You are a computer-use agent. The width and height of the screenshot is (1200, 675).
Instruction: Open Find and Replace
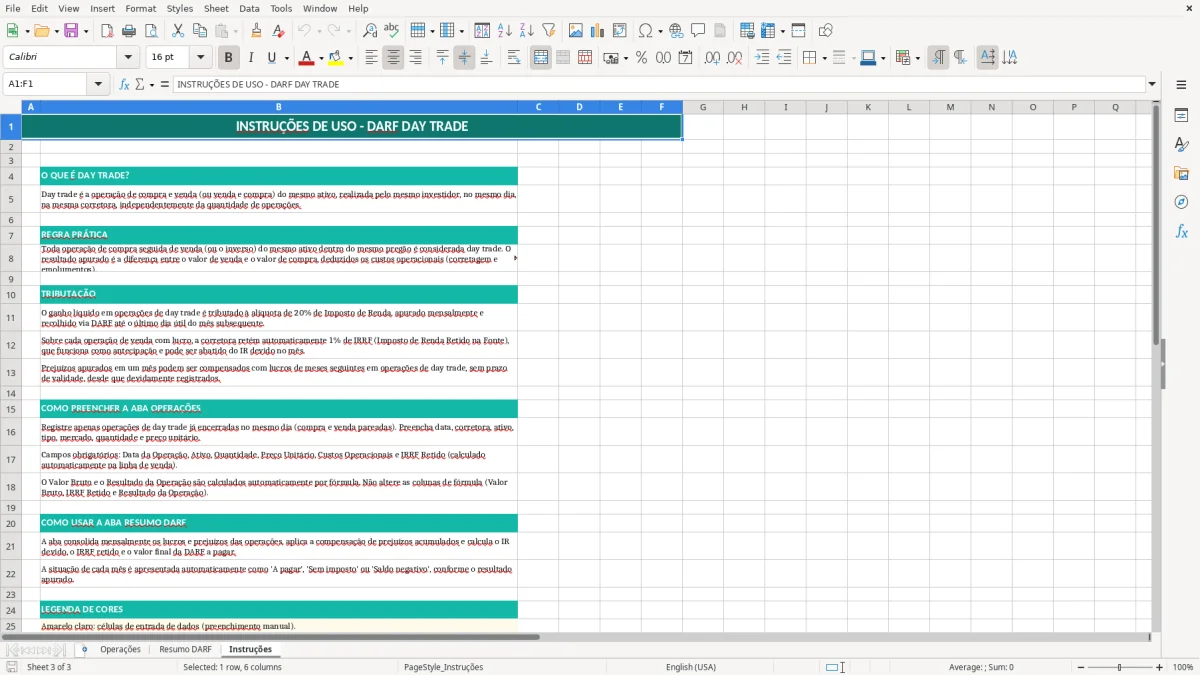click(370, 31)
